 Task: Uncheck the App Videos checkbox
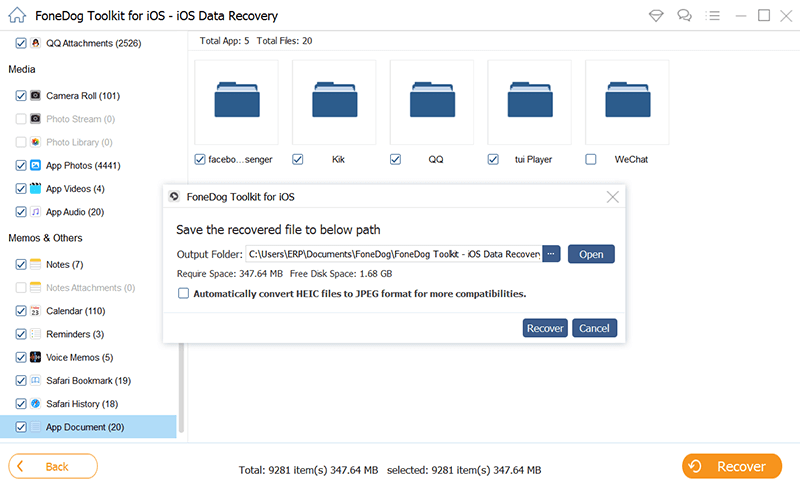pyautogui.click(x=21, y=188)
